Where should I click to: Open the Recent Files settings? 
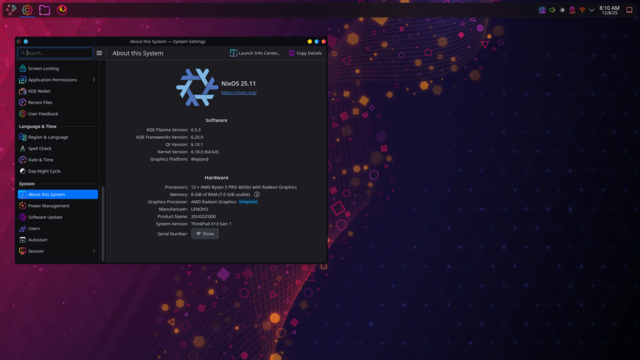coord(58,102)
